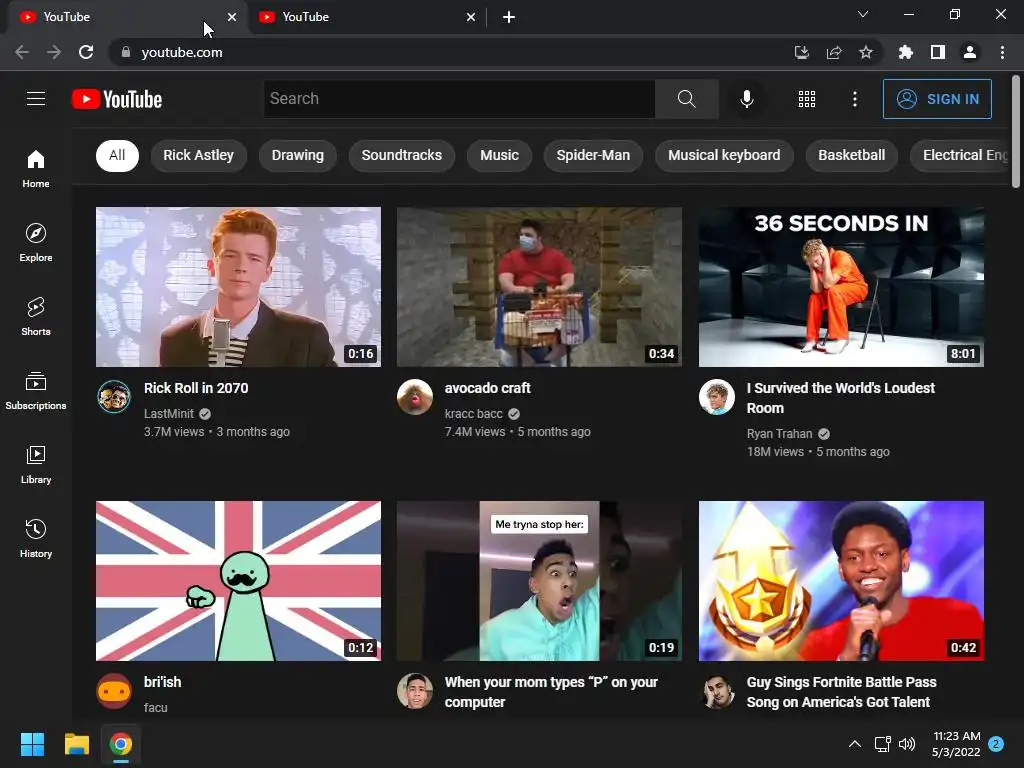
Task: Open Explore in the sidebar
Action: [x=36, y=243]
